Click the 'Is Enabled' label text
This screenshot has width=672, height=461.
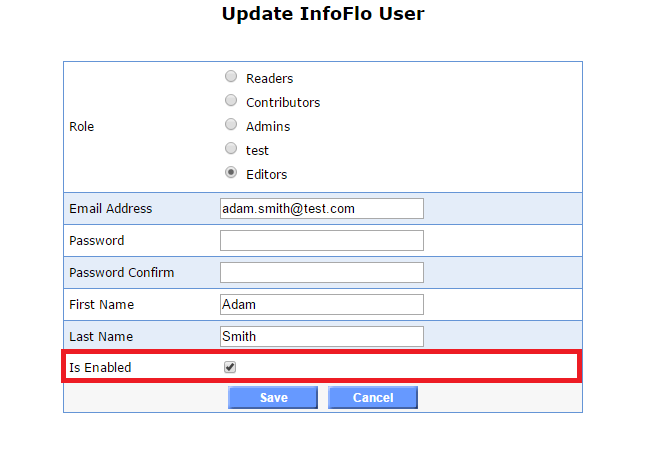[100, 368]
